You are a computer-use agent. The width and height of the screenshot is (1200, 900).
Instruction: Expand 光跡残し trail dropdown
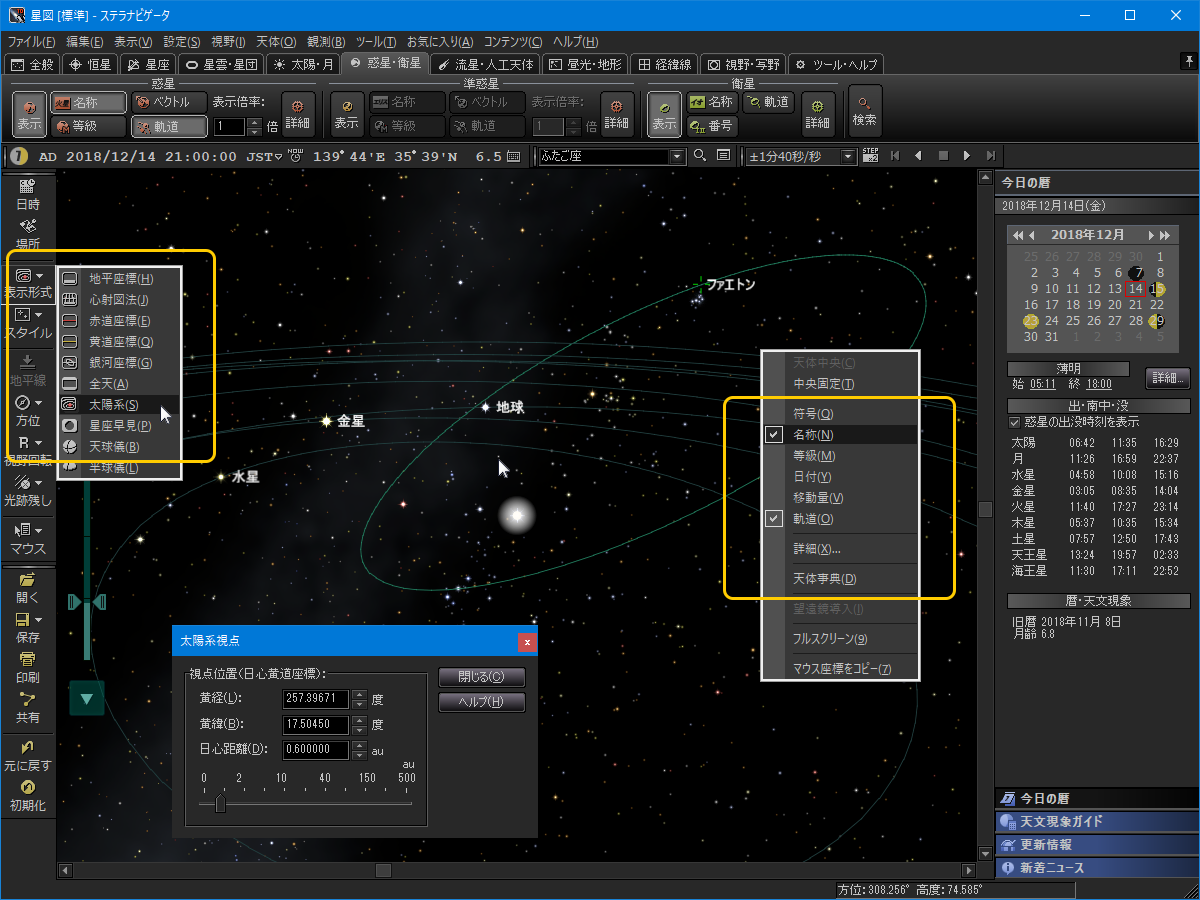(39, 483)
